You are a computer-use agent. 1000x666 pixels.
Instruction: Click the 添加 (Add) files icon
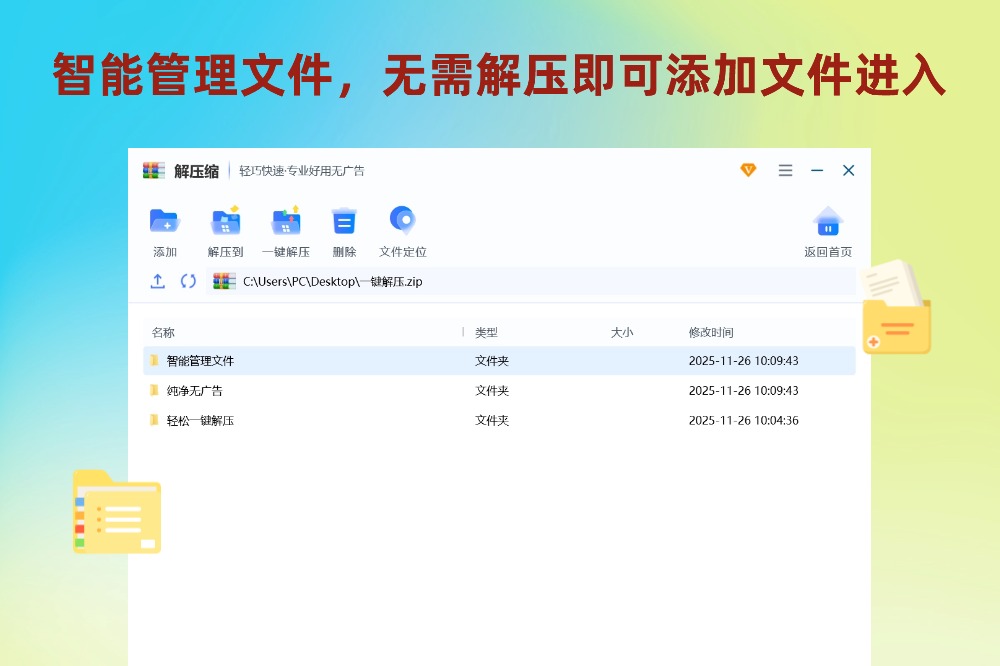(164, 222)
